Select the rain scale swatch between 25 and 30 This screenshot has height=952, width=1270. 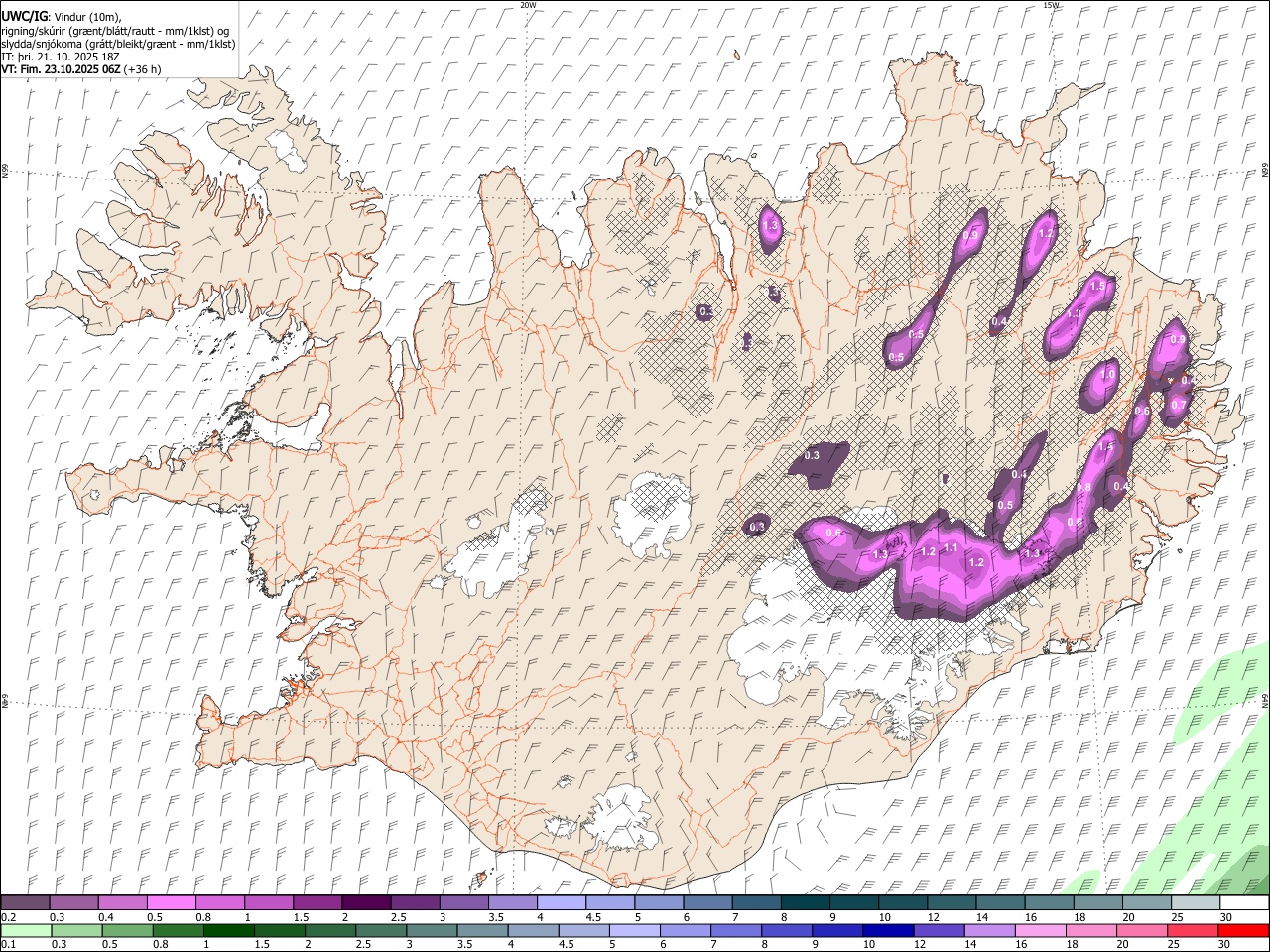pyautogui.click(x=1192, y=930)
